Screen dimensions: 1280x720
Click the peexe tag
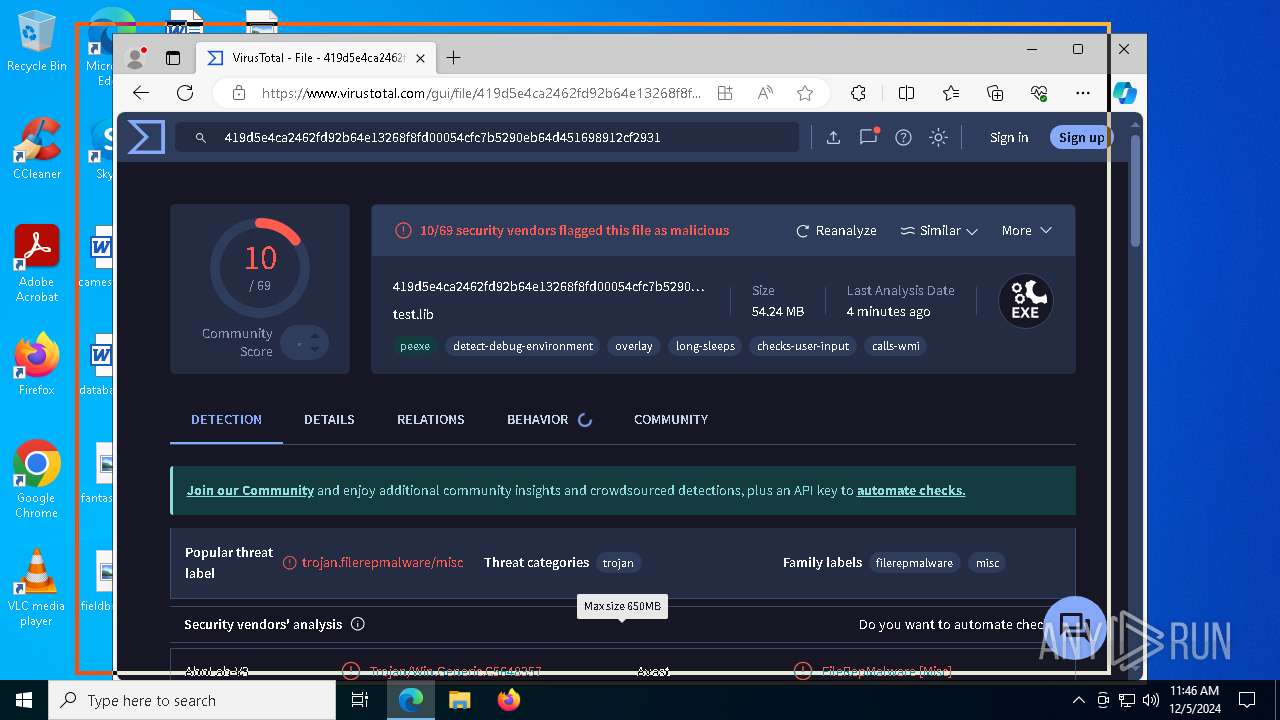415,346
